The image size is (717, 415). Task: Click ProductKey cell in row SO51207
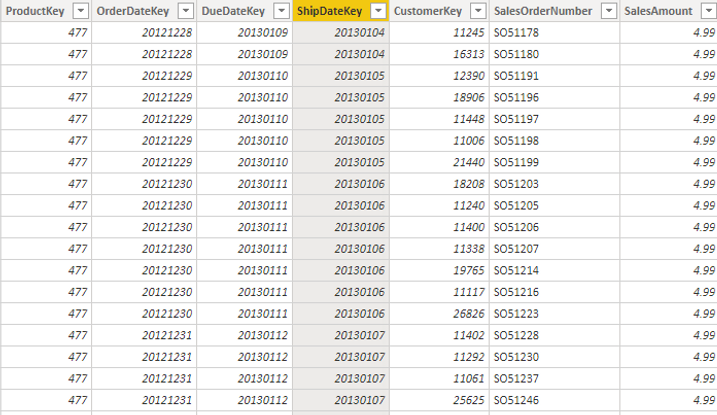point(46,249)
